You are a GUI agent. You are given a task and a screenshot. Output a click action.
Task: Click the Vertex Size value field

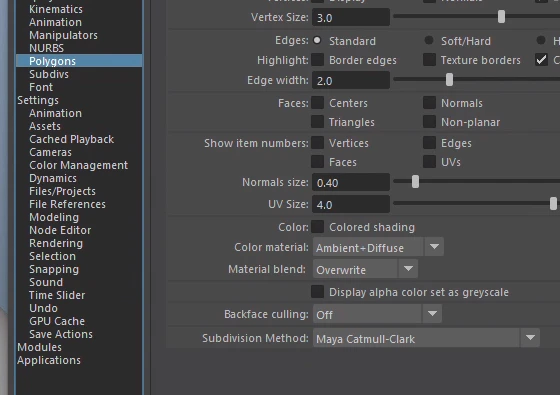[351, 17]
